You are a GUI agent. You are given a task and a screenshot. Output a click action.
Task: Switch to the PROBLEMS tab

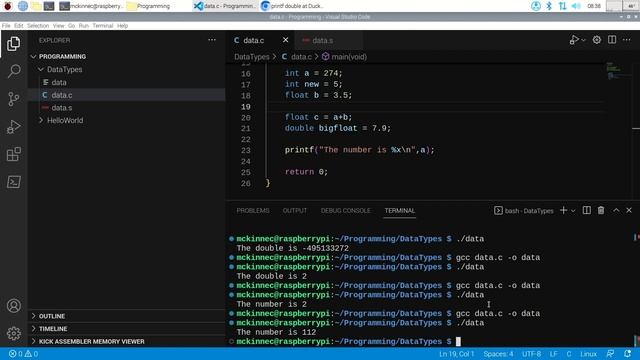pos(253,211)
